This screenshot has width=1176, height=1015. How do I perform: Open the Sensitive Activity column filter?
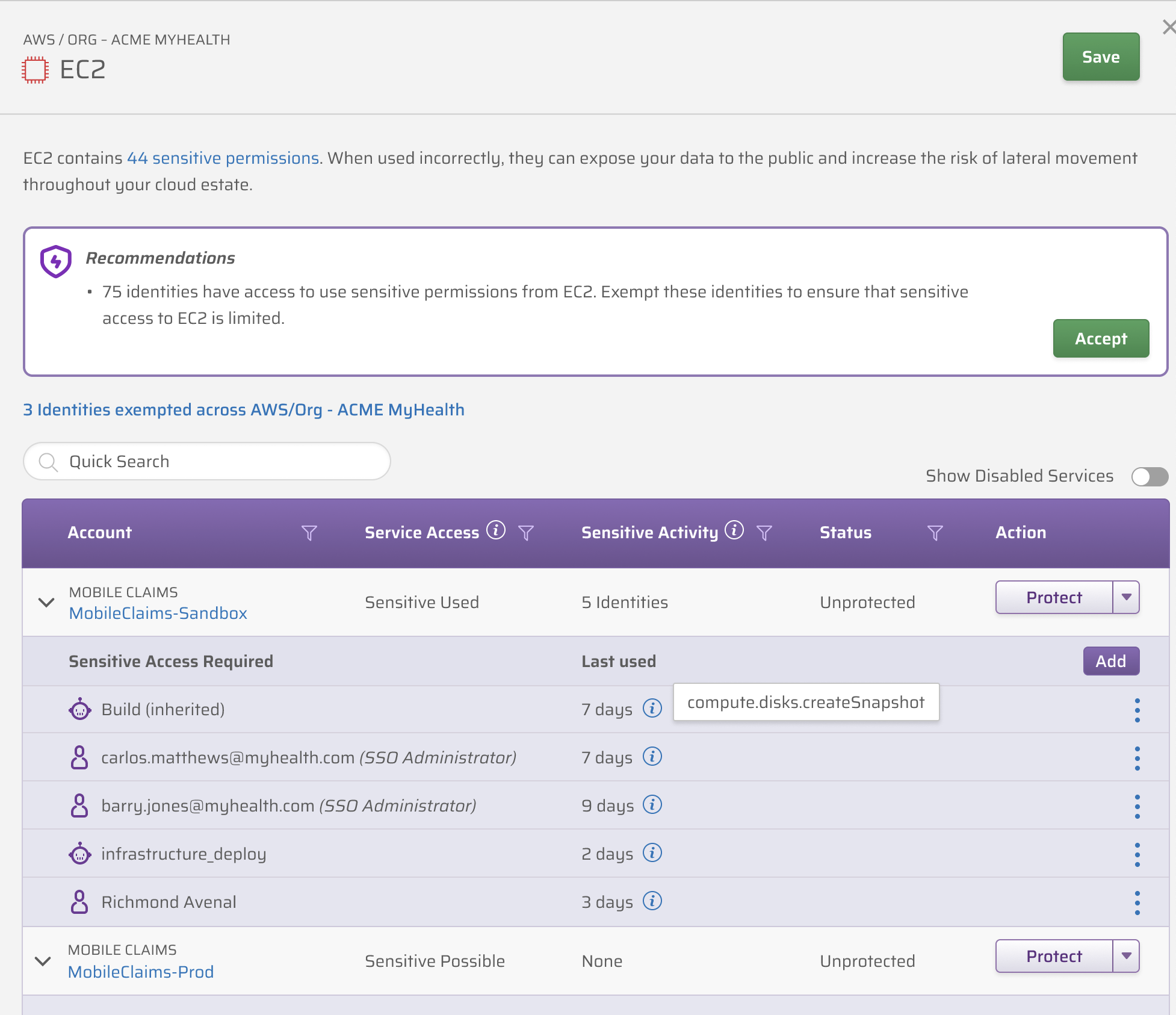tap(764, 533)
